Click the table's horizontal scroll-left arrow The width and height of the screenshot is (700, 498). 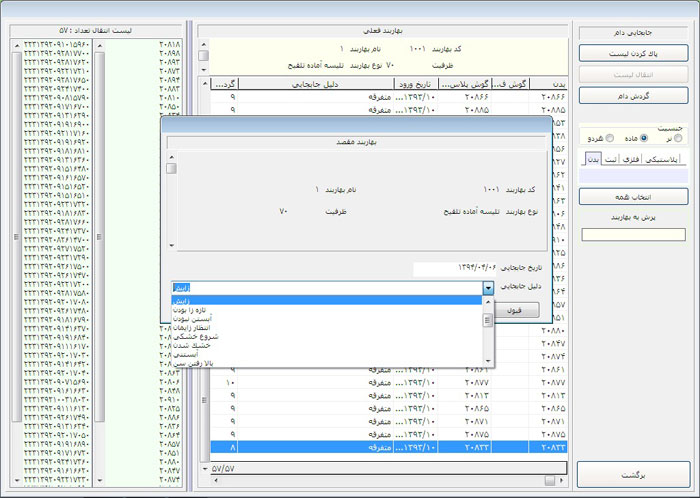216,481
